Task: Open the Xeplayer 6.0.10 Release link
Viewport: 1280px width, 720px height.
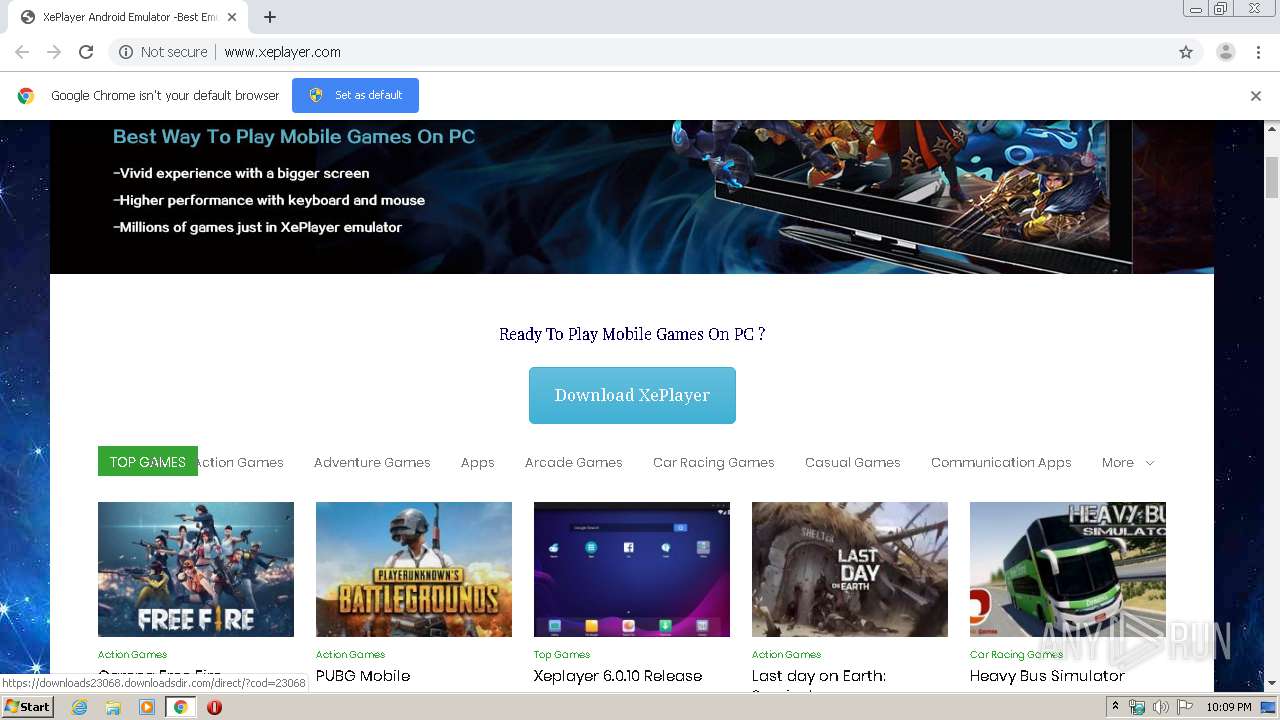Action: click(x=618, y=676)
